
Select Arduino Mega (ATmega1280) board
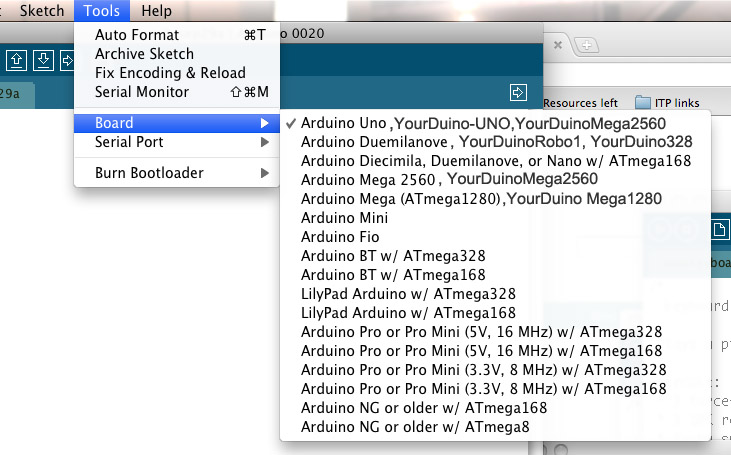(495, 199)
